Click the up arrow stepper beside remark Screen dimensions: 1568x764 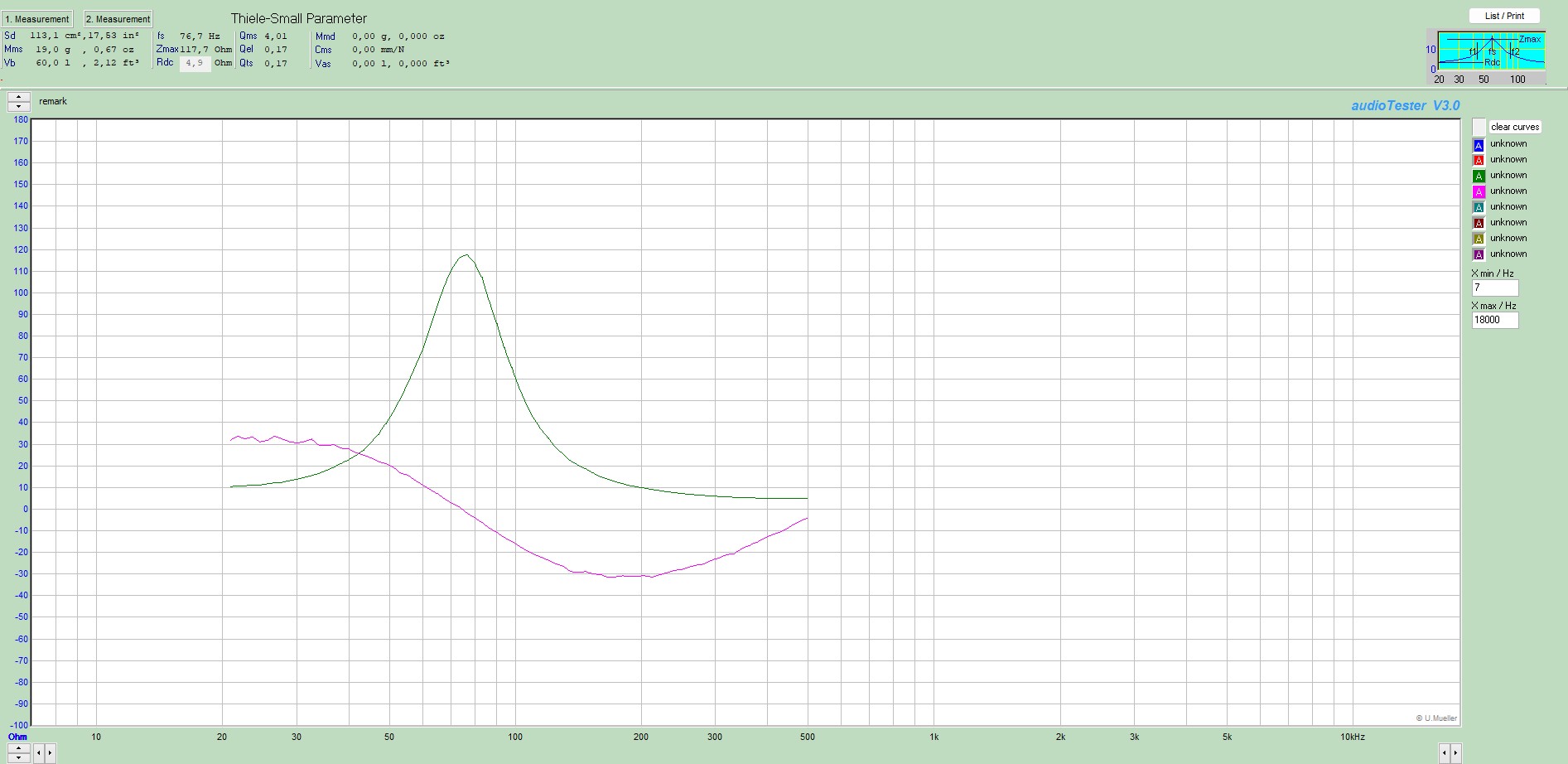tap(18, 97)
